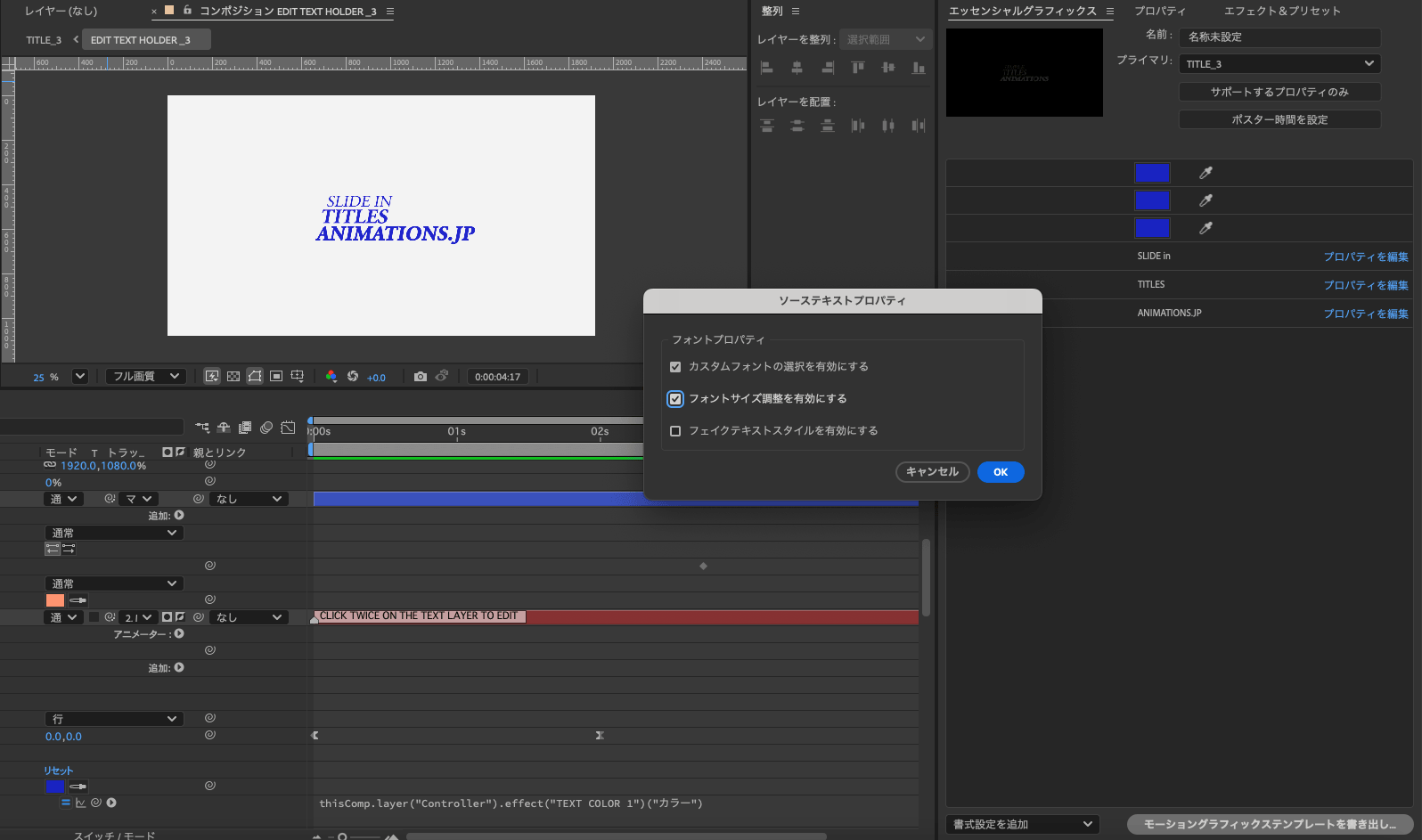This screenshot has height=840, width=1422.
Task: Enable フェイクテキストスタイルを有効にする checkbox
Action: click(x=675, y=431)
